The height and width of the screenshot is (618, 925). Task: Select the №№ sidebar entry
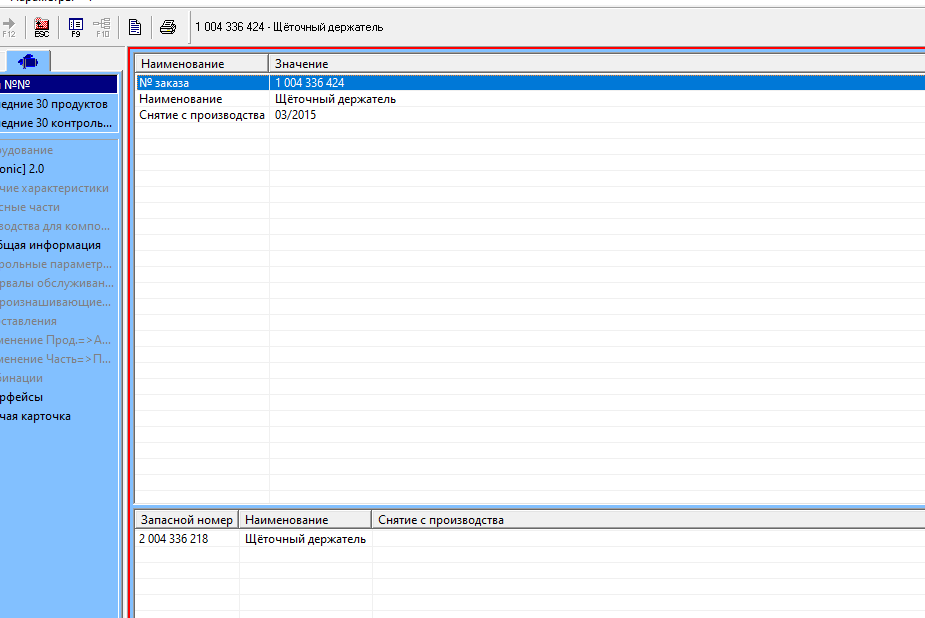point(58,84)
